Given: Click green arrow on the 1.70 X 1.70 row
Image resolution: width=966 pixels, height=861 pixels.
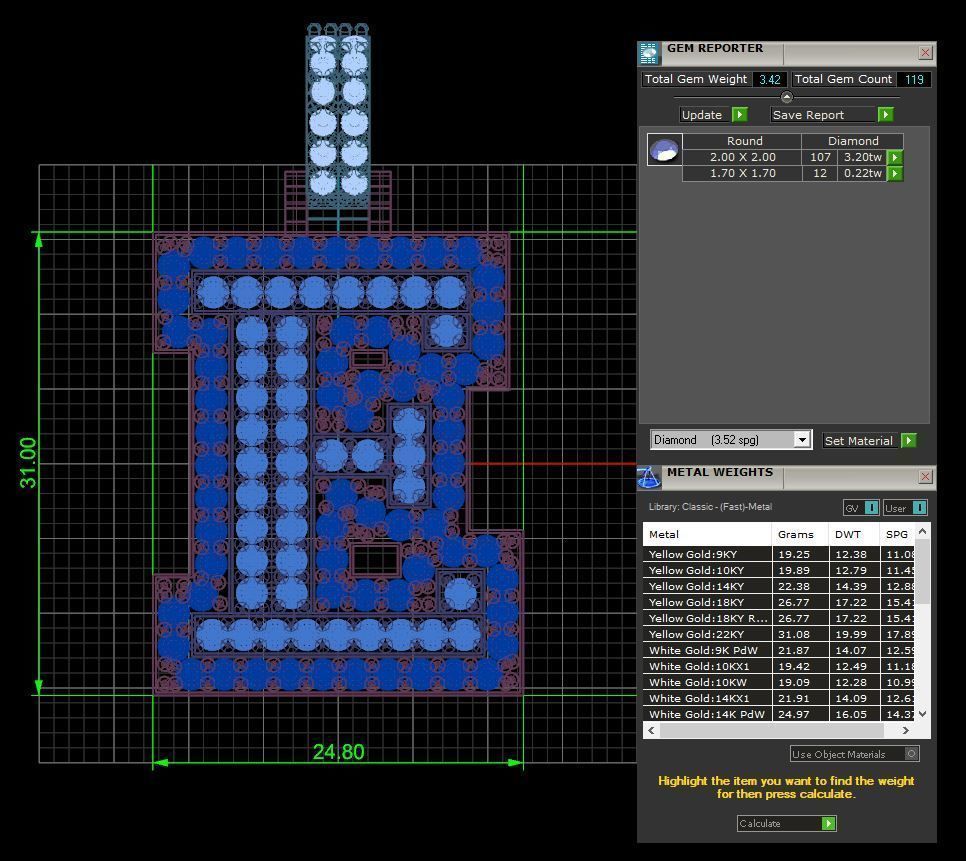Looking at the screenshot, I should (895, 173).
